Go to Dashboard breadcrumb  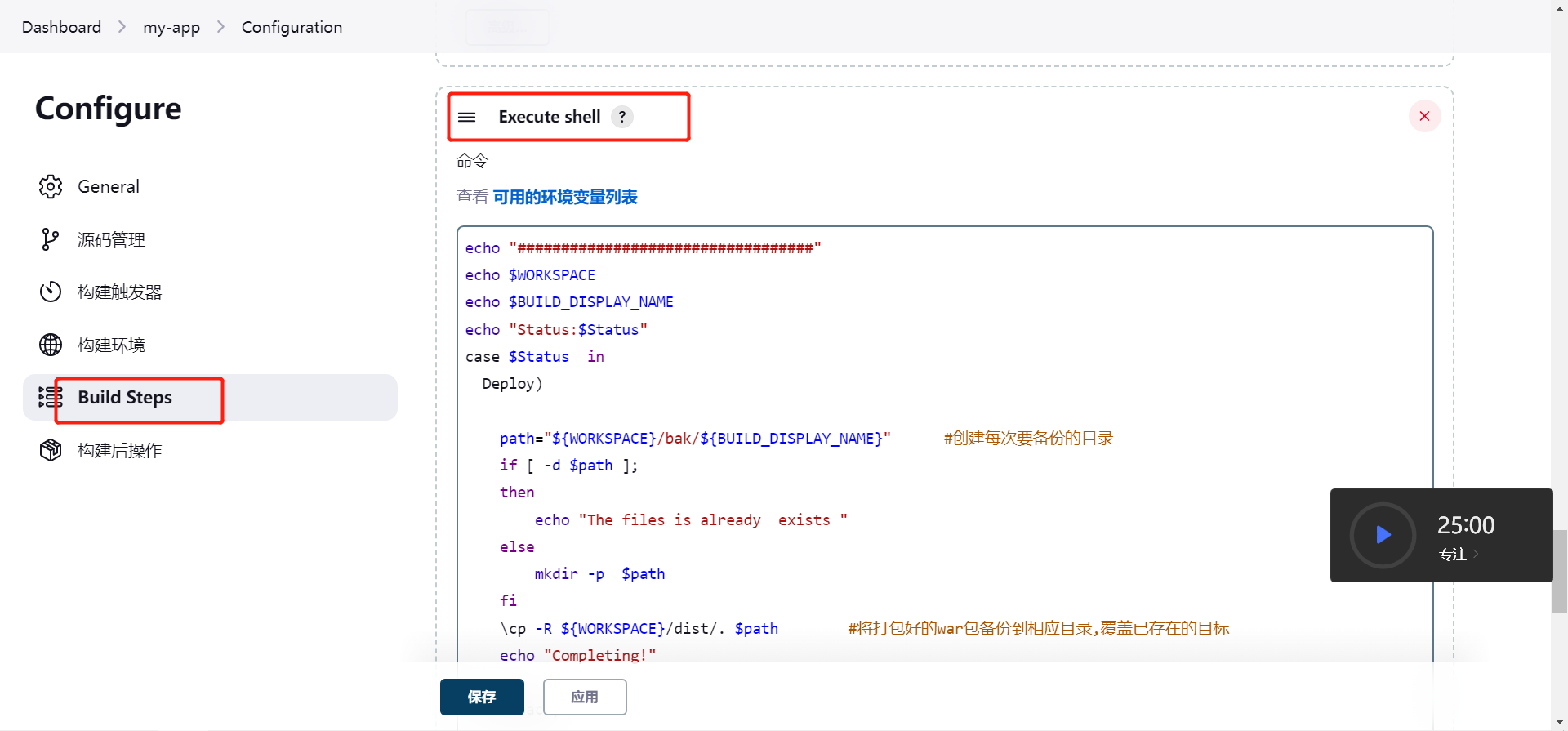[x=61, y=27]
